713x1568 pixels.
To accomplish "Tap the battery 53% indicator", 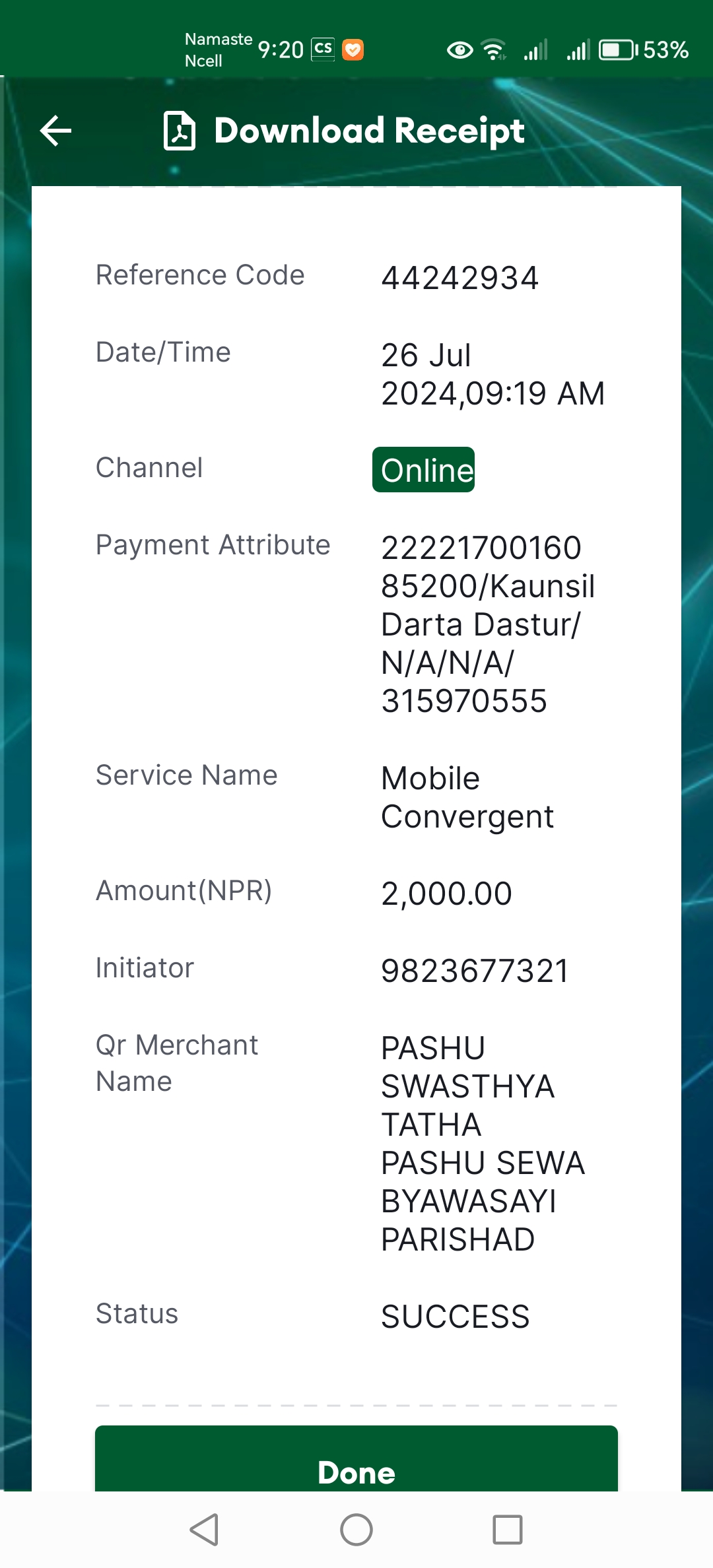I will point(644,50).
